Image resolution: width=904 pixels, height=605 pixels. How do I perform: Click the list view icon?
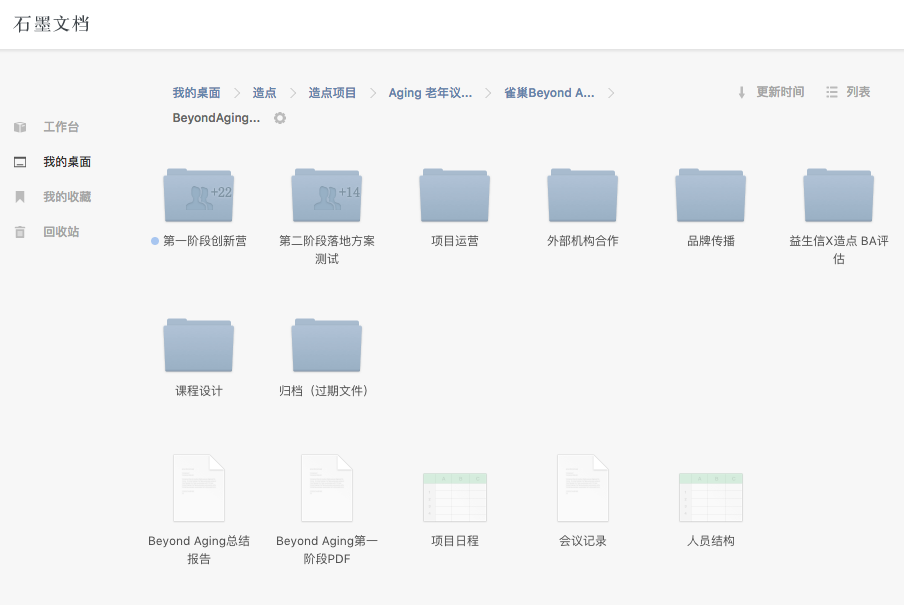[831, 92]
